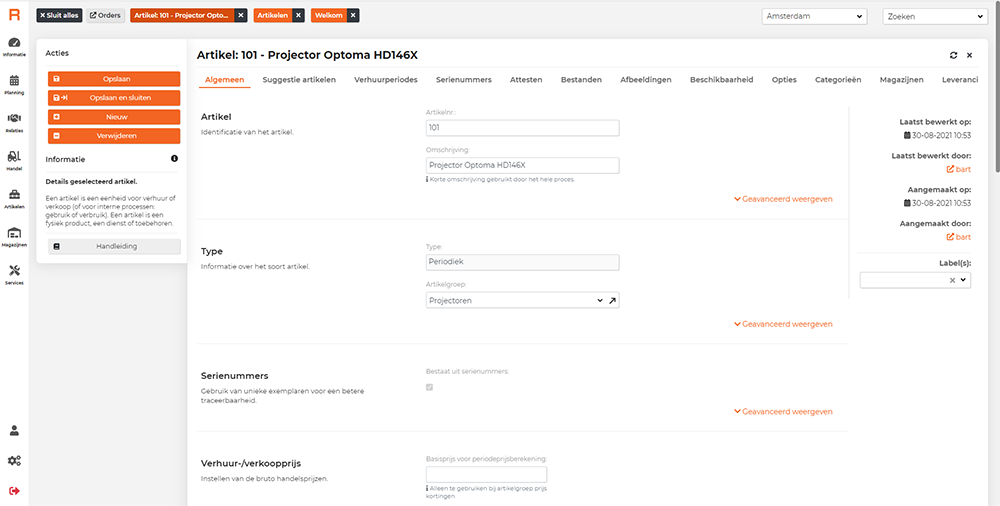Open the Zoeken search dropdown
The image size is (1000, 506).
click(x=935, y=17)
